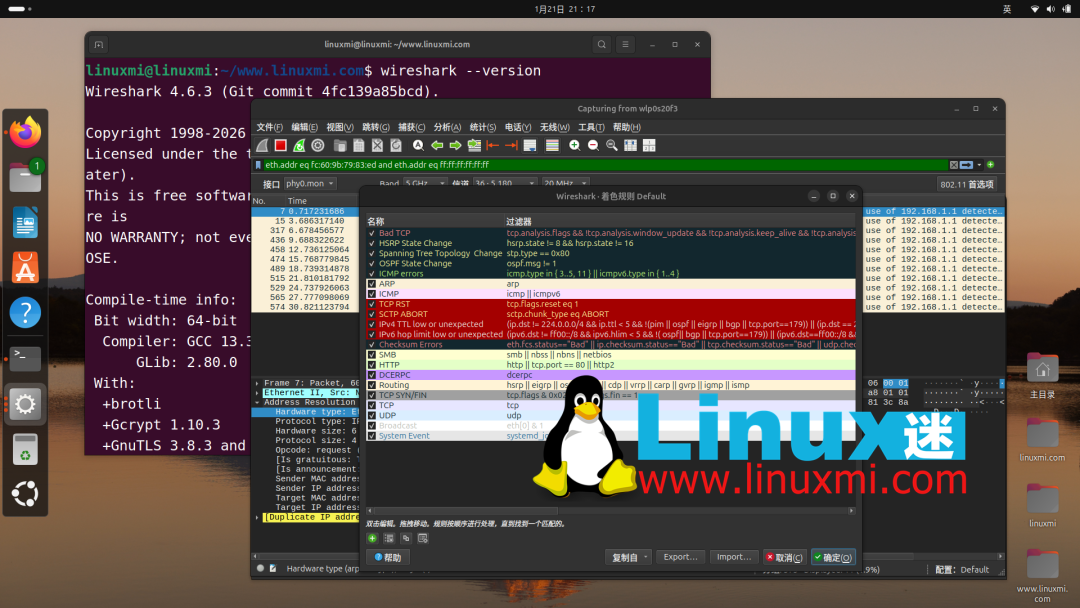Click the find packet magnifier icon
This screenshot has width=1080, height=608.
click(418, 145)
